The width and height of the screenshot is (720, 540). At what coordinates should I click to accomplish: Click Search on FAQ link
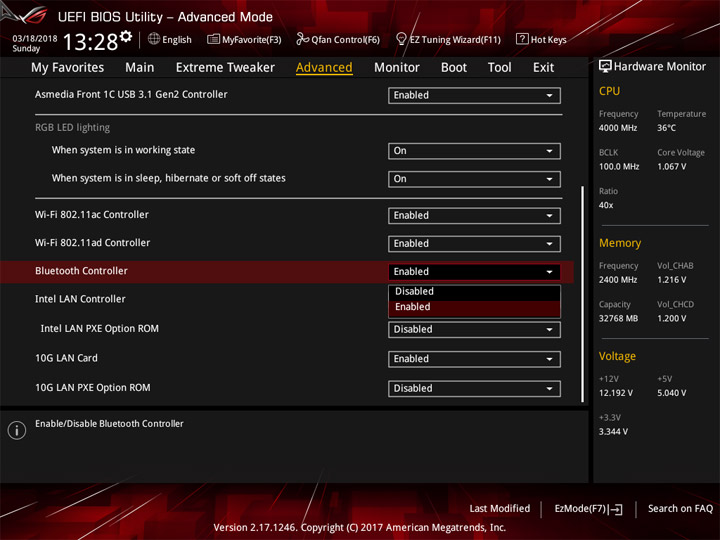[x=680, y=509]
